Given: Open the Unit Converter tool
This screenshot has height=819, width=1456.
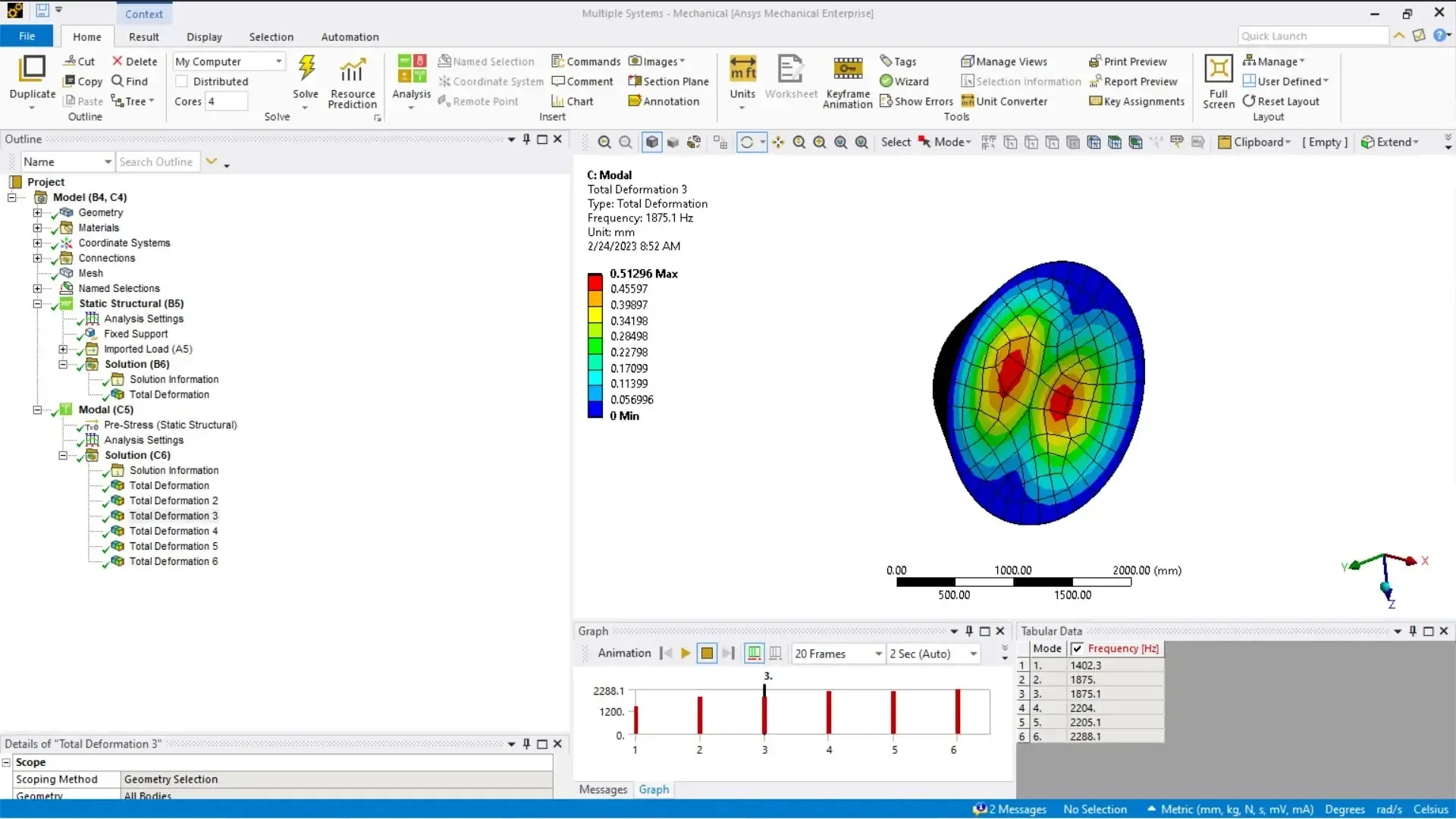Looking at the screenshot, I should tap(1004, 101).
